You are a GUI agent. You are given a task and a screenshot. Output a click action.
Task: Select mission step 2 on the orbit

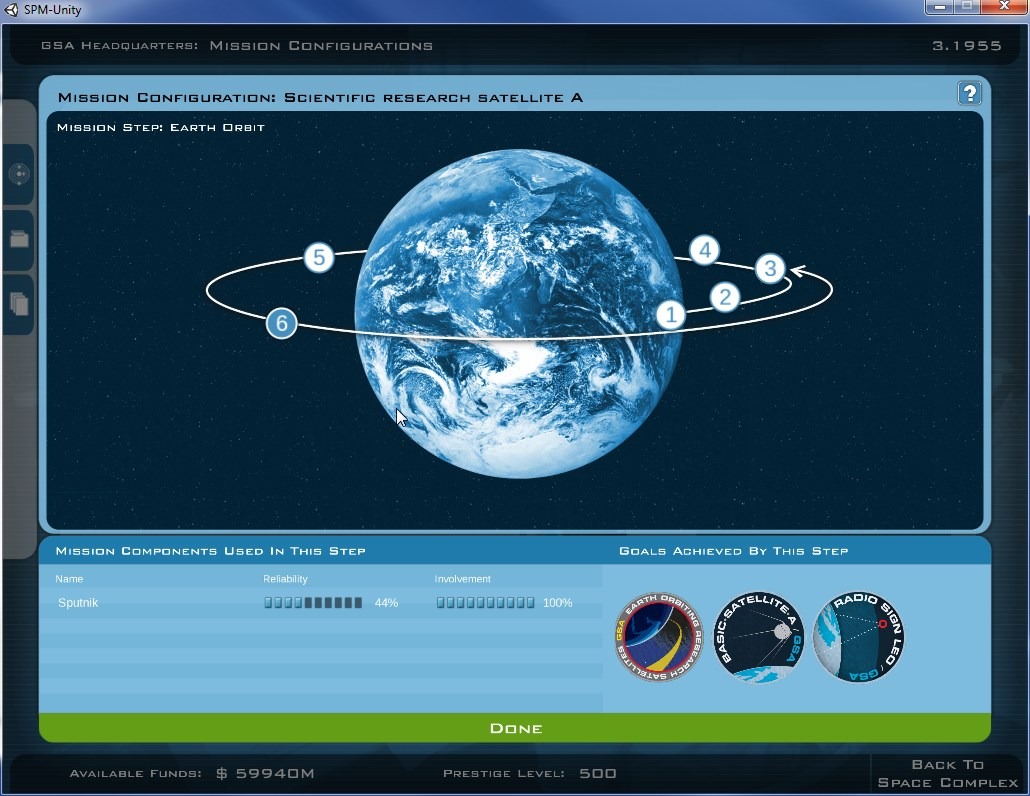click(x=725, y=297)
